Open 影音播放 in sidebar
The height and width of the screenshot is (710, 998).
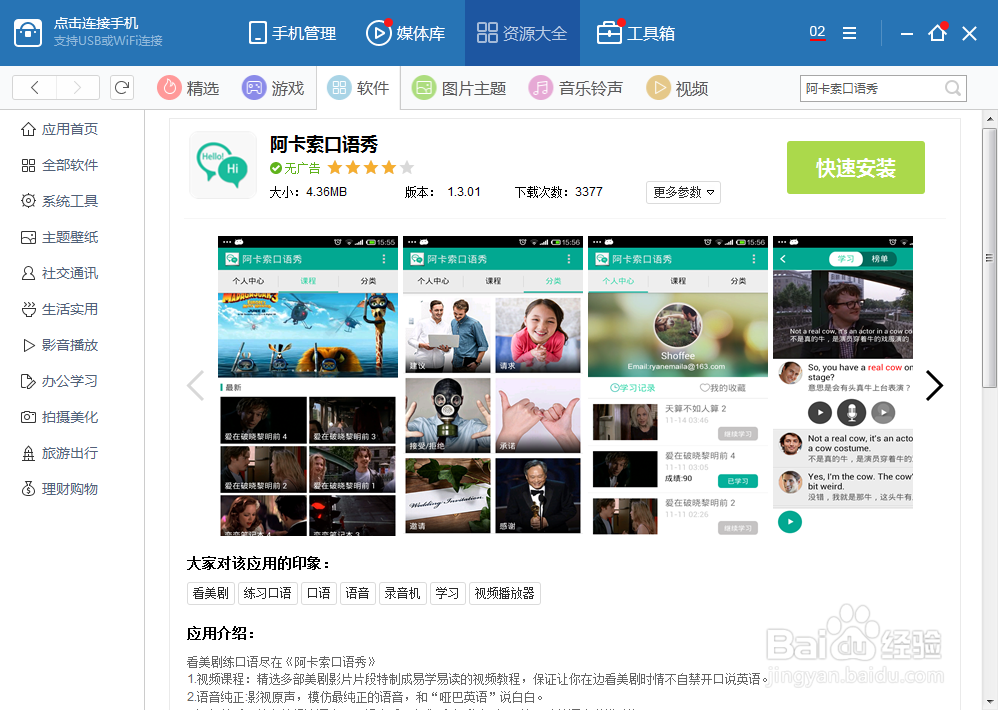pyautogui.click(x=60, y=345)
